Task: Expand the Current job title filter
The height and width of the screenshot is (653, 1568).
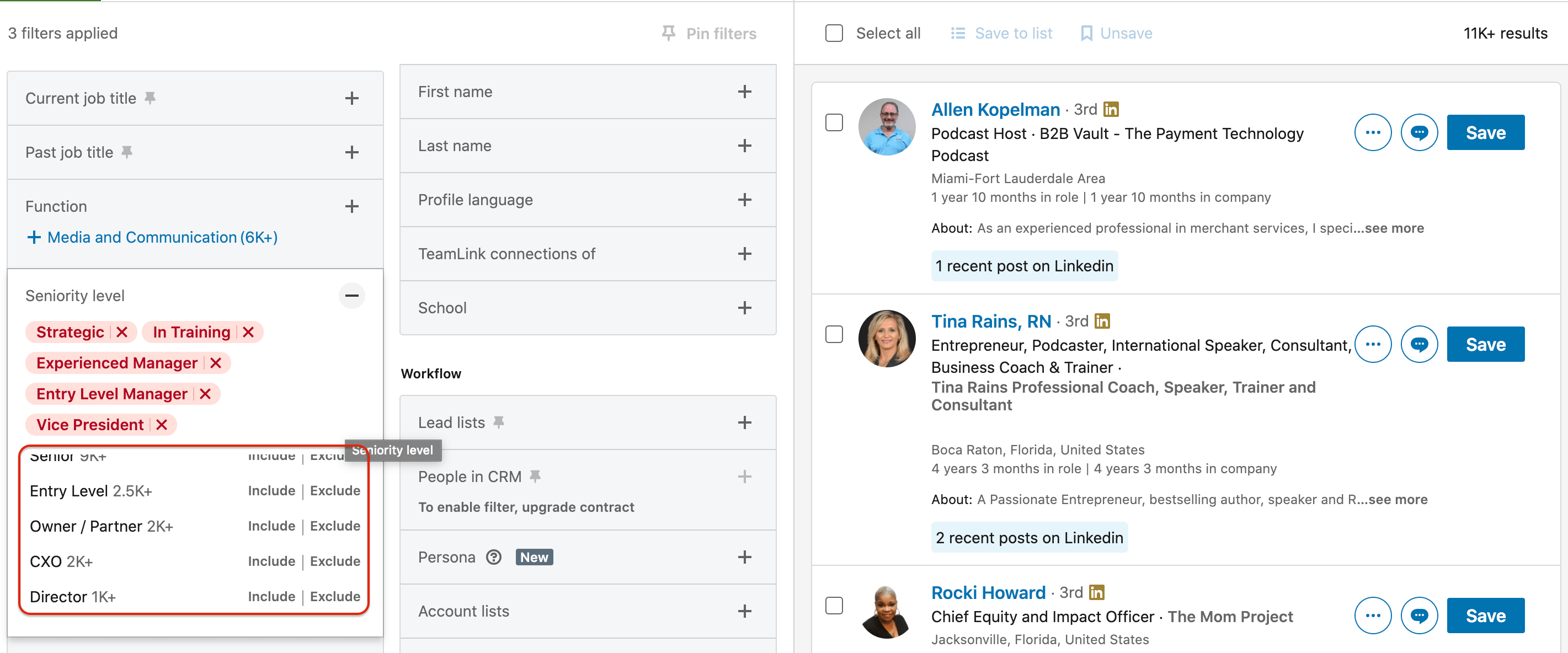Action: click(351, 99)
